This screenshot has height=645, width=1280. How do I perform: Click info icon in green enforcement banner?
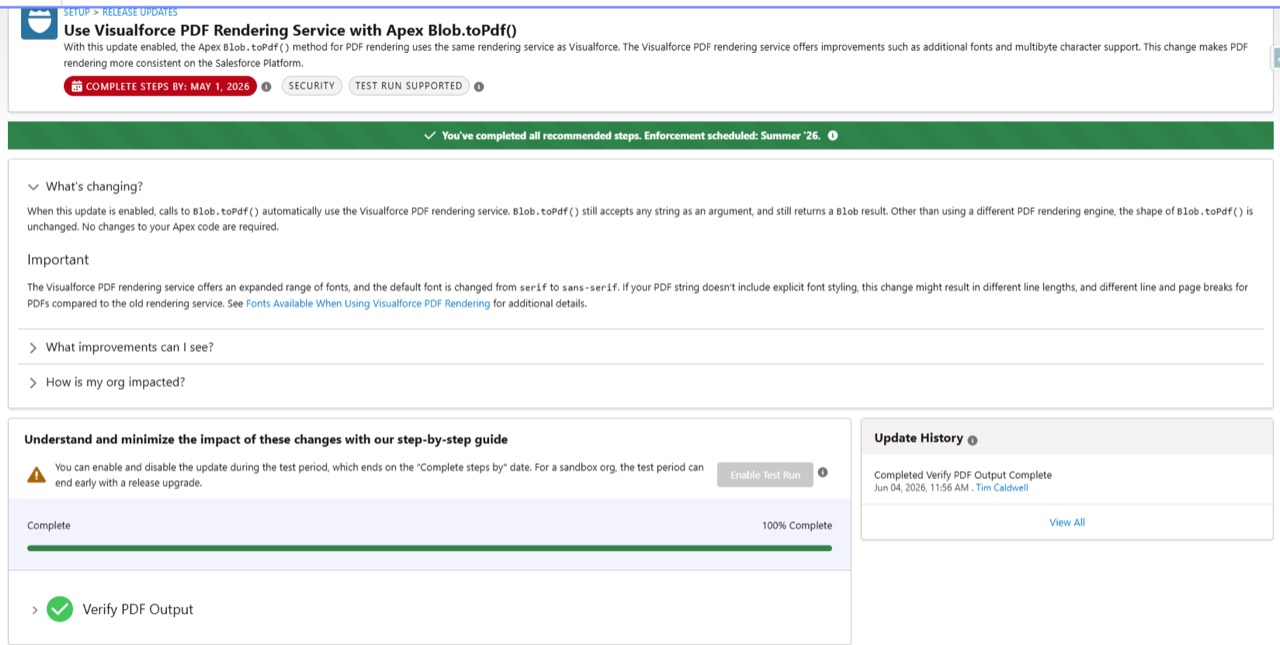[x=833, y=136]
